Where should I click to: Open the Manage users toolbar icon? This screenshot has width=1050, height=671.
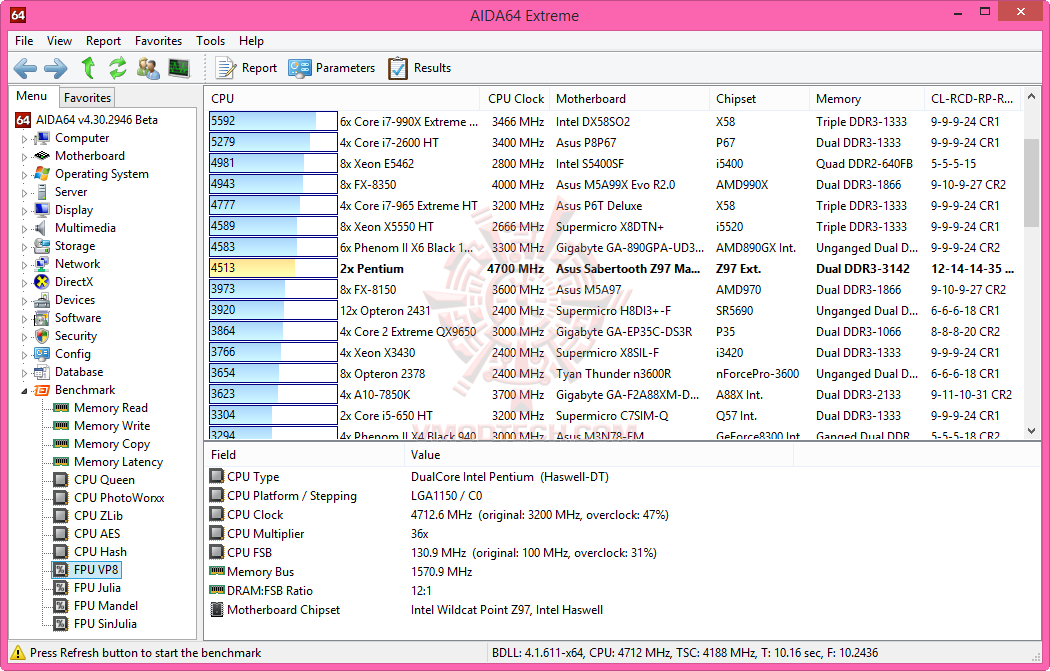click(x=148, y=68)
